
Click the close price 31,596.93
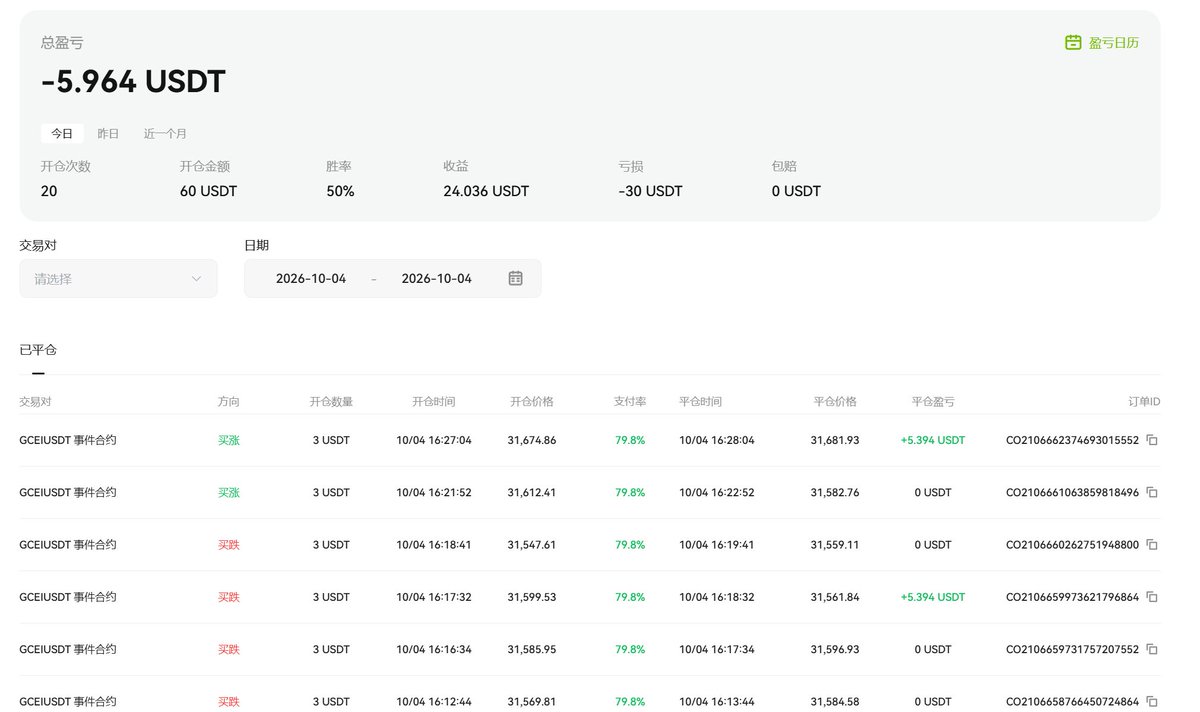tap(835, 649)
